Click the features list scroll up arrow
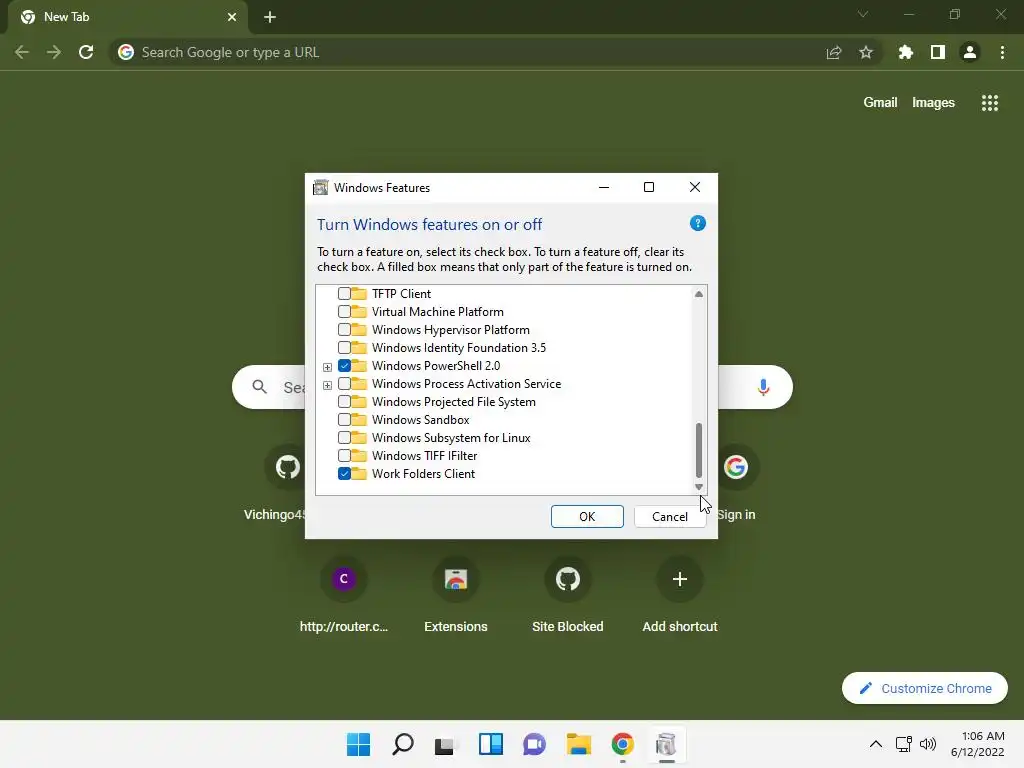The height and width of the screenshot is (768, 1024). pos(699,294)
